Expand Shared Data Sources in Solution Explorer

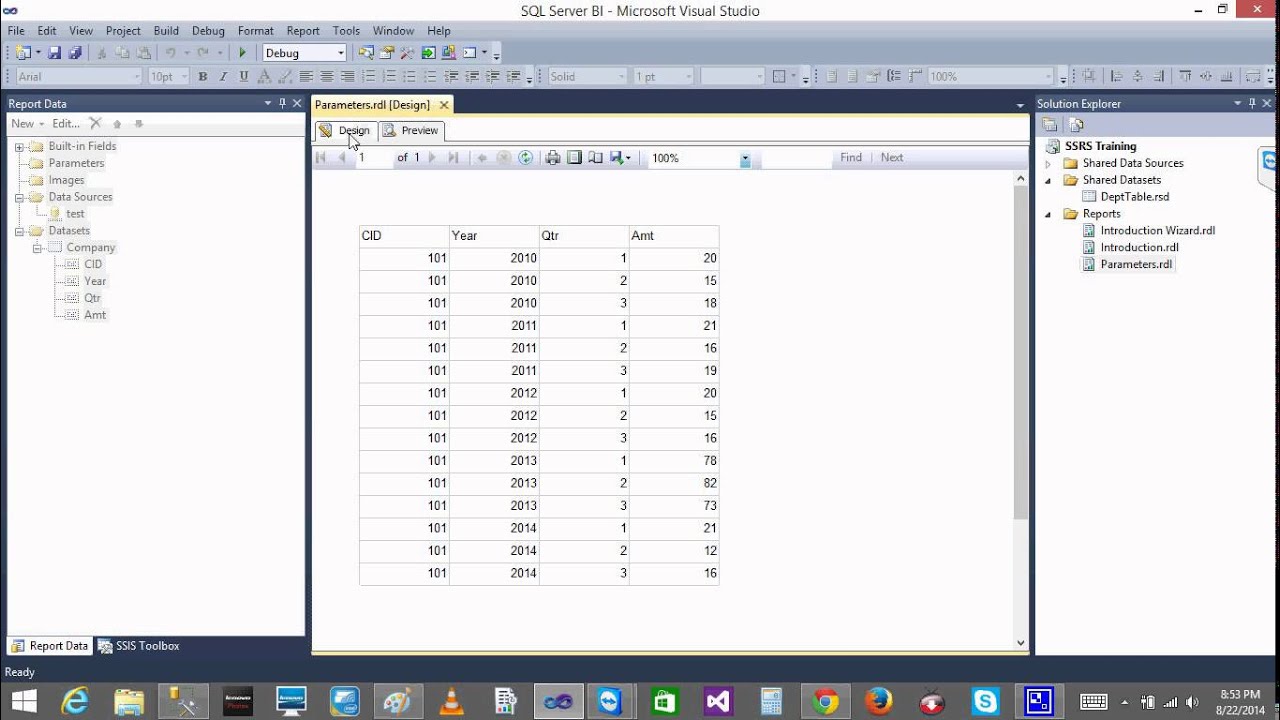pos(1048,163)
